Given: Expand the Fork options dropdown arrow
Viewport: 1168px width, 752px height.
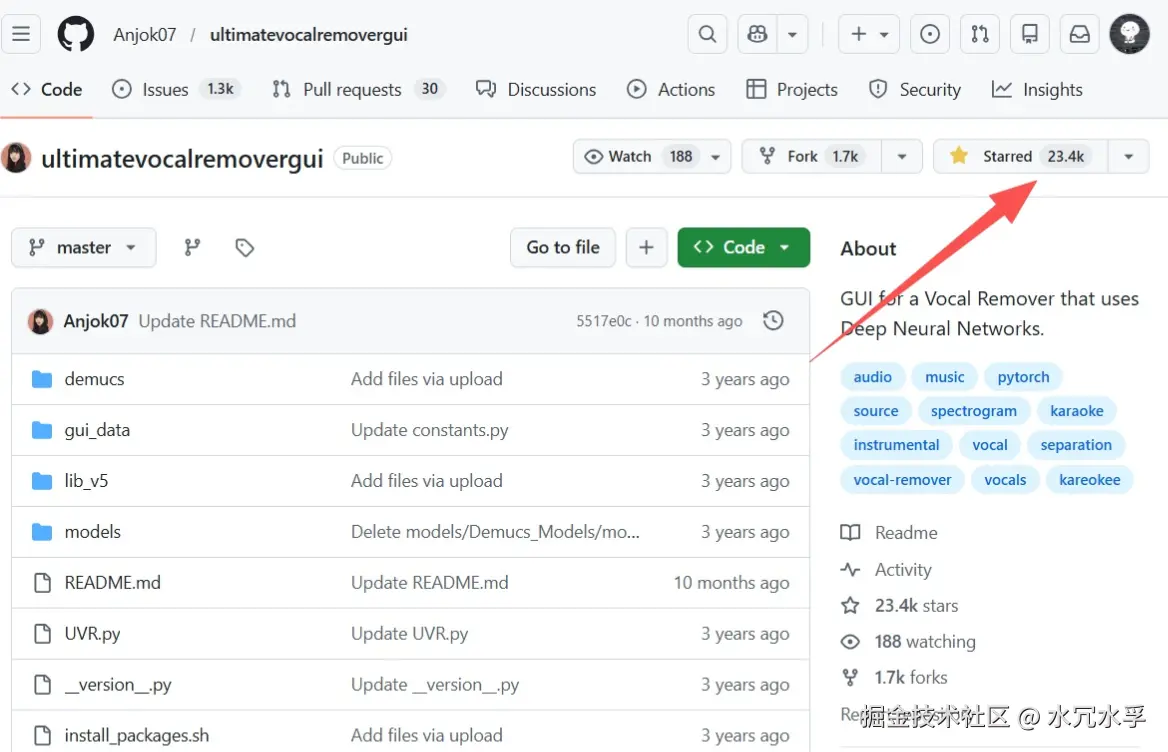Looking at the screenshot, I should click(x=902, y=156).
